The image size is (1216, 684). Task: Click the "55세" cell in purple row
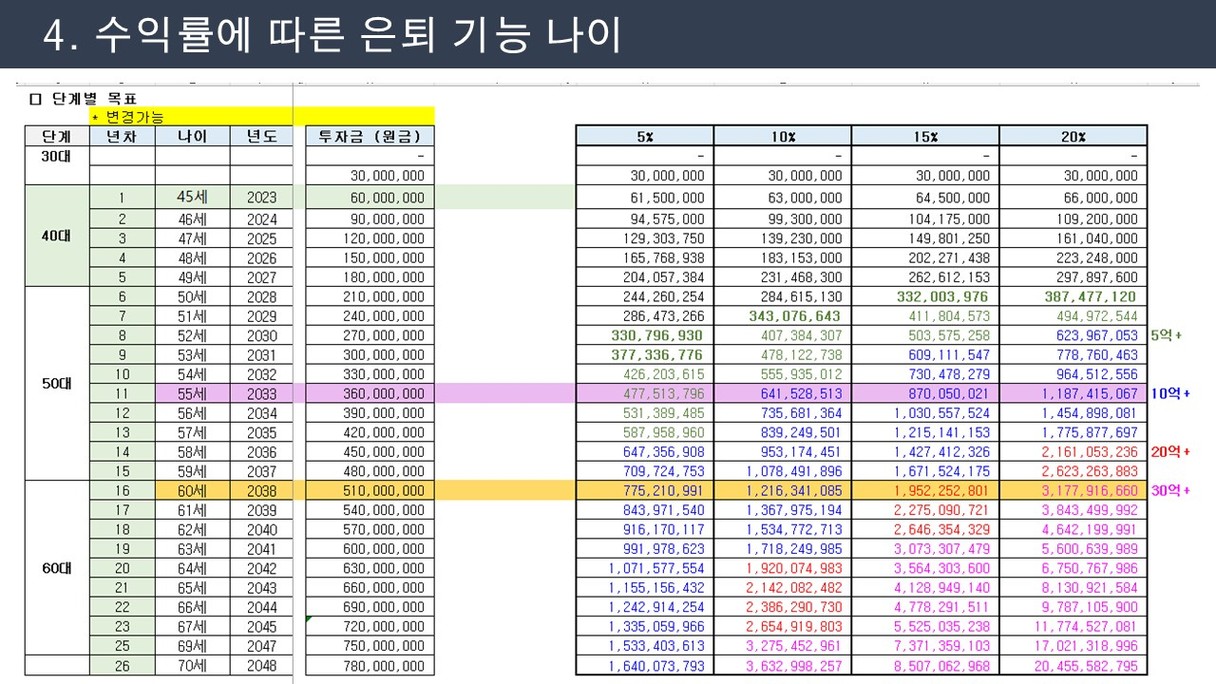coord(192,394)
